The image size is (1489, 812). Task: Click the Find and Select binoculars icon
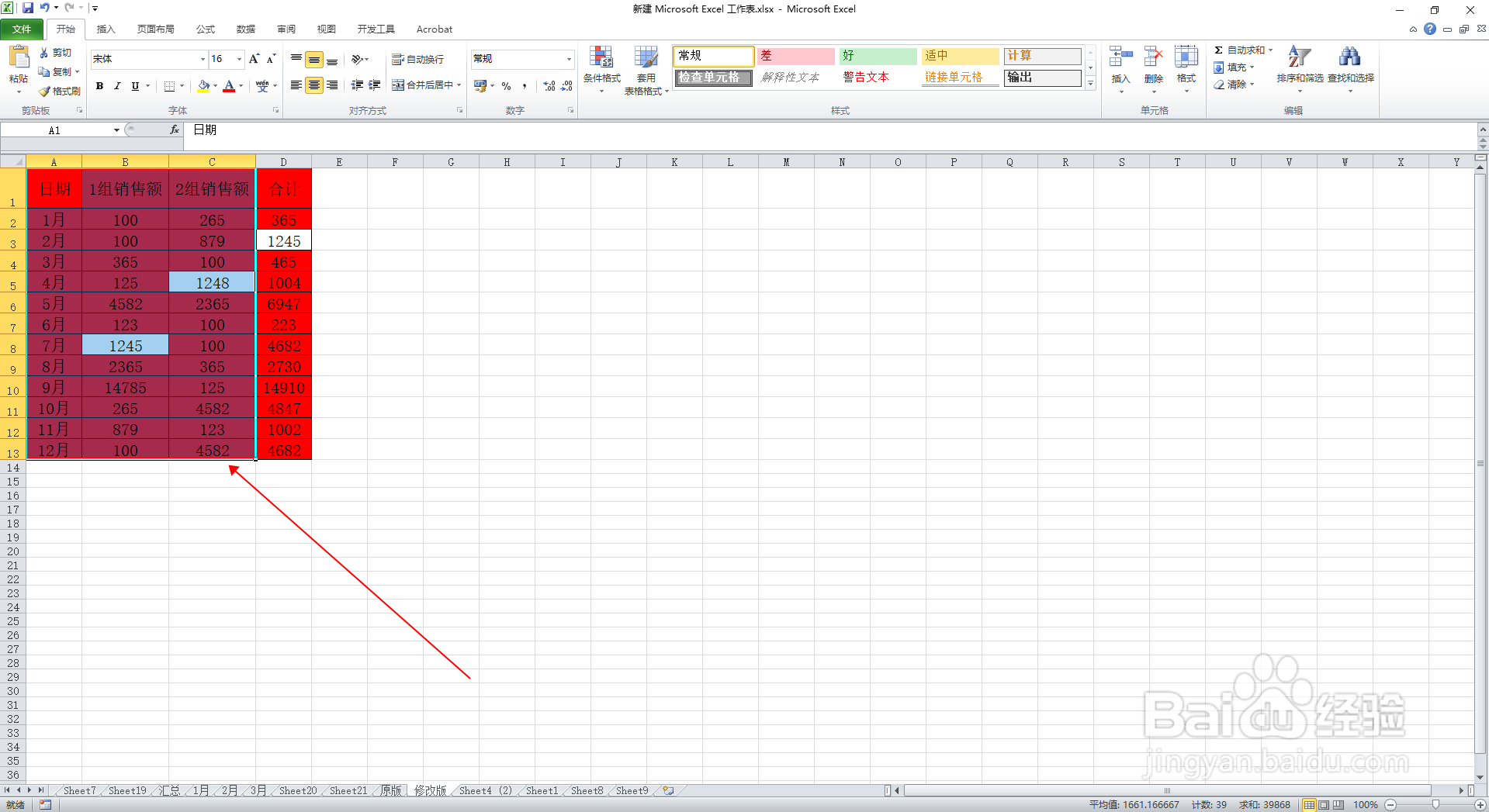[1350, 57]
